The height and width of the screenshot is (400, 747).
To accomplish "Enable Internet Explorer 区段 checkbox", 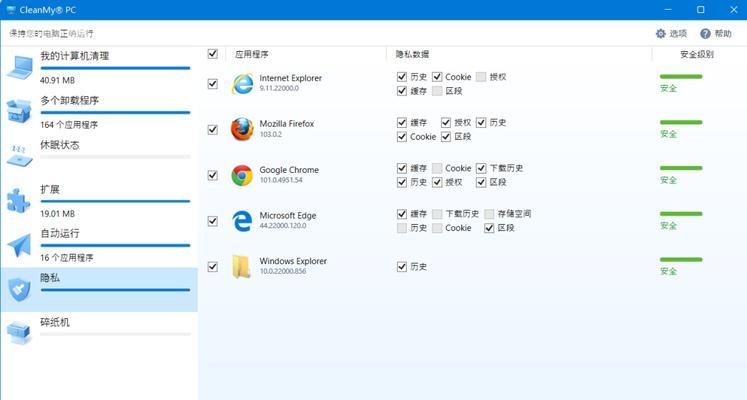I will [437, 91].
